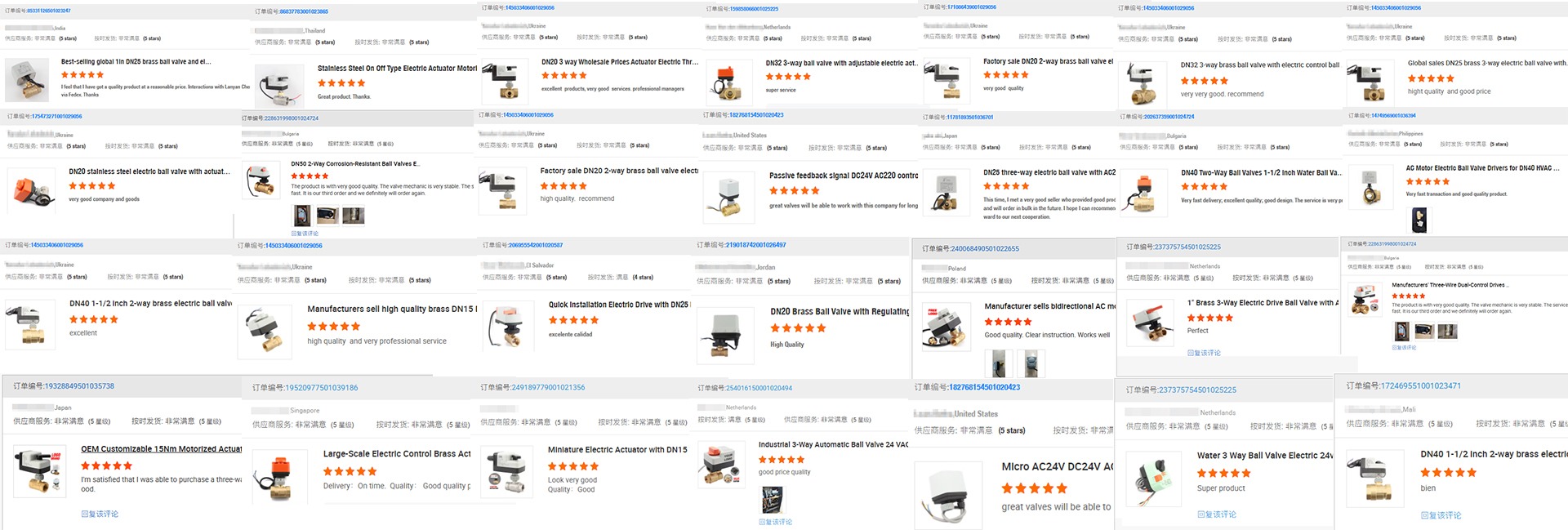Open order number 249189779001021356
Screen dimensions: 1568x530
[x=548, y=387]
